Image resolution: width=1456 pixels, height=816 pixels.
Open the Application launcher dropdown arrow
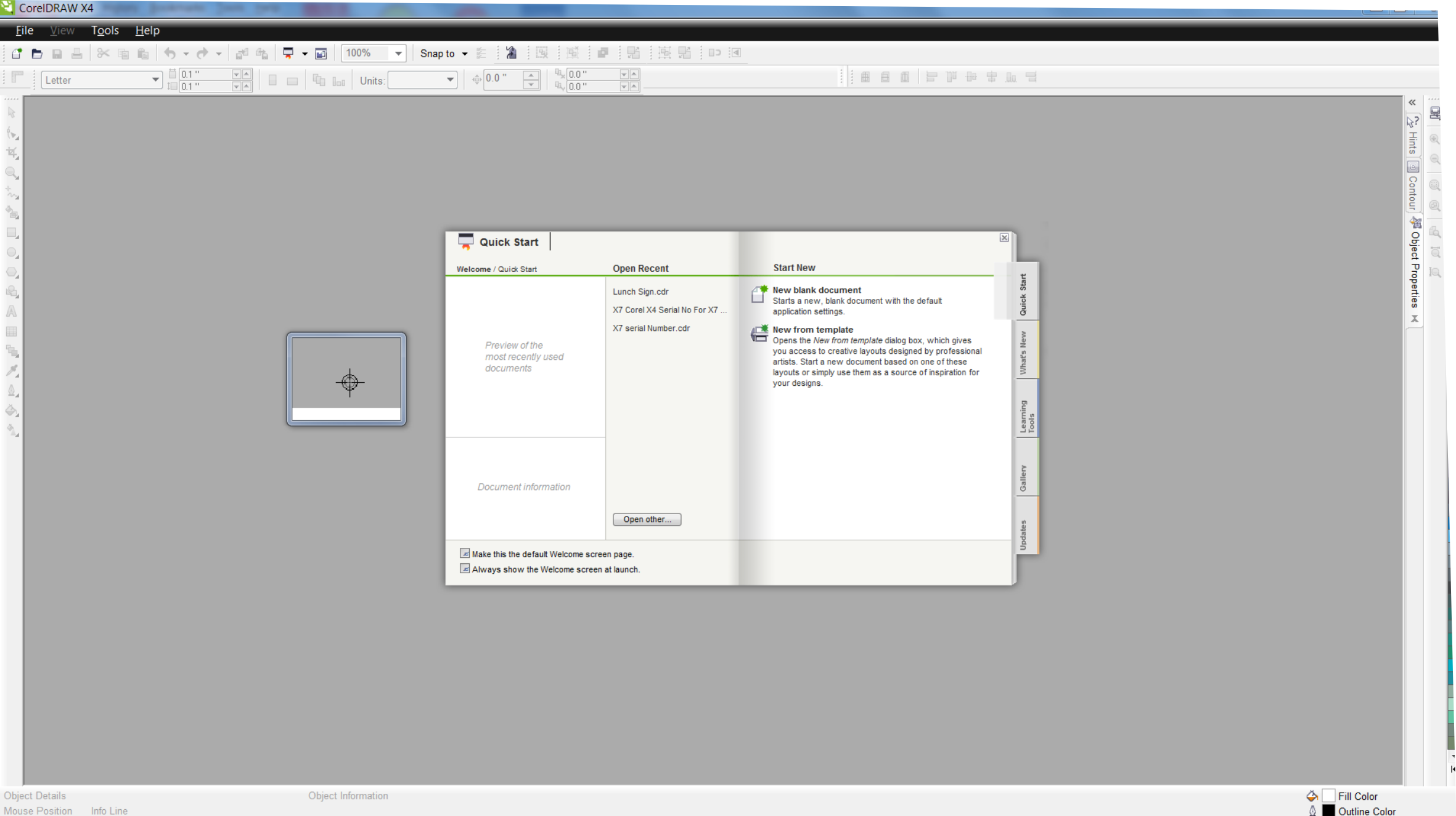pyautogui.click(x=305, y=54)
